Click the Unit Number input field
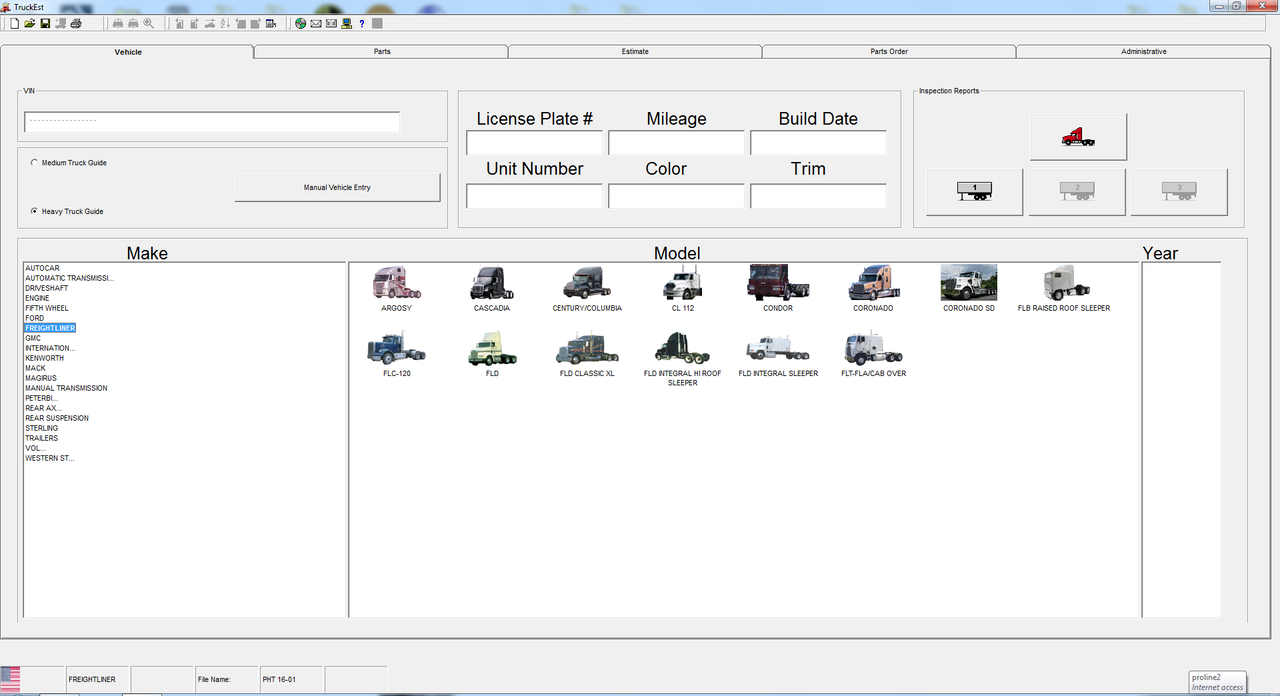Screen dimensions: 1280x696 (x=535, y=196)
